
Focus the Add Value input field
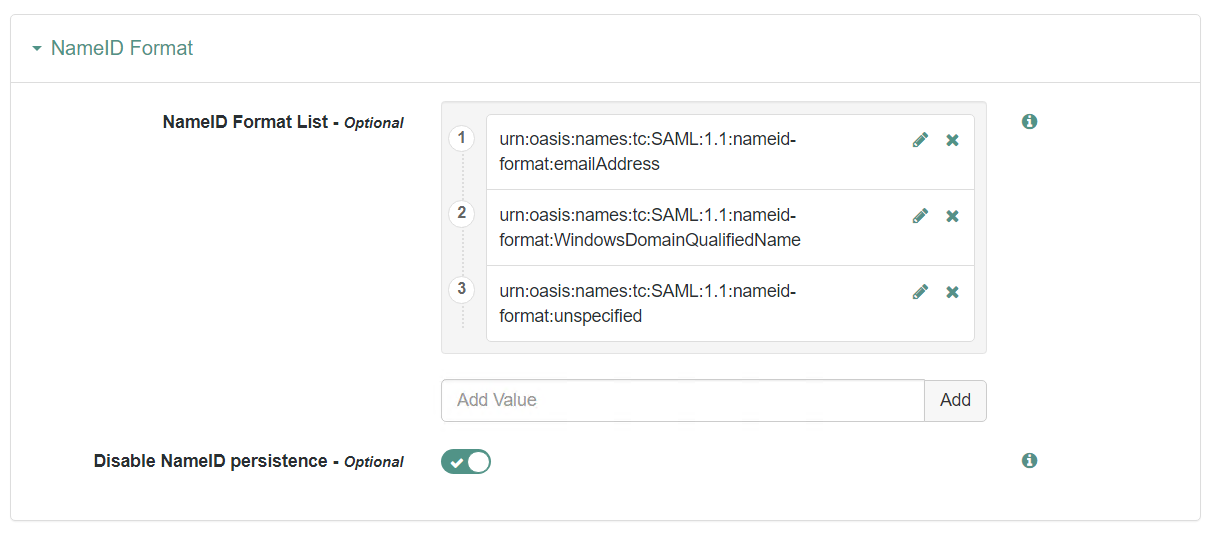pos(682,400)
